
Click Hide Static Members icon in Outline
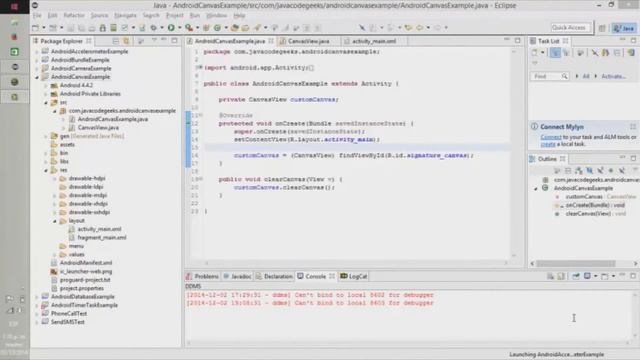click(600, 170)
